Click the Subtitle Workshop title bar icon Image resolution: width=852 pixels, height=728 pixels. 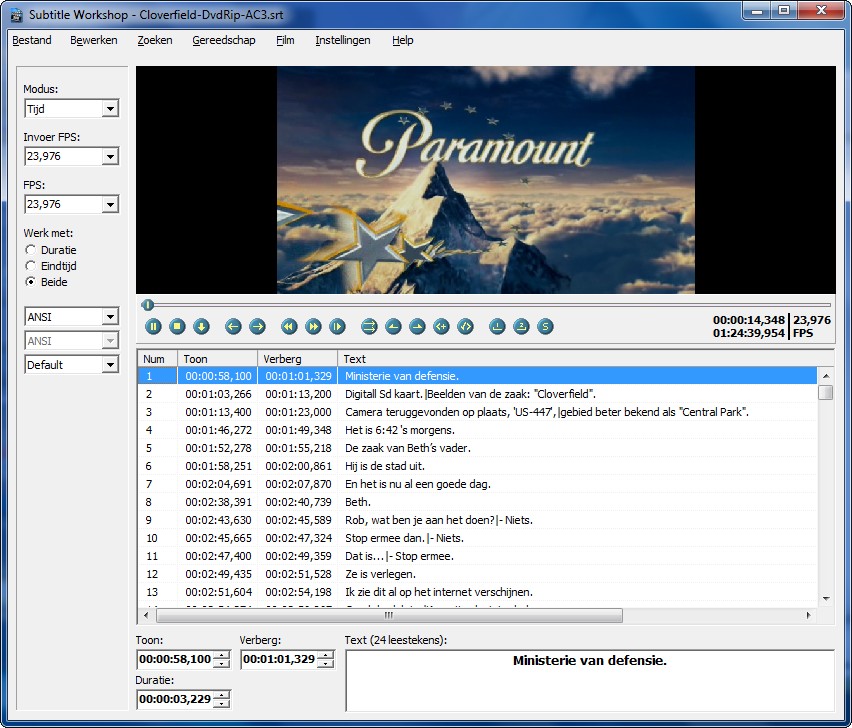click(x=16, y=15)
